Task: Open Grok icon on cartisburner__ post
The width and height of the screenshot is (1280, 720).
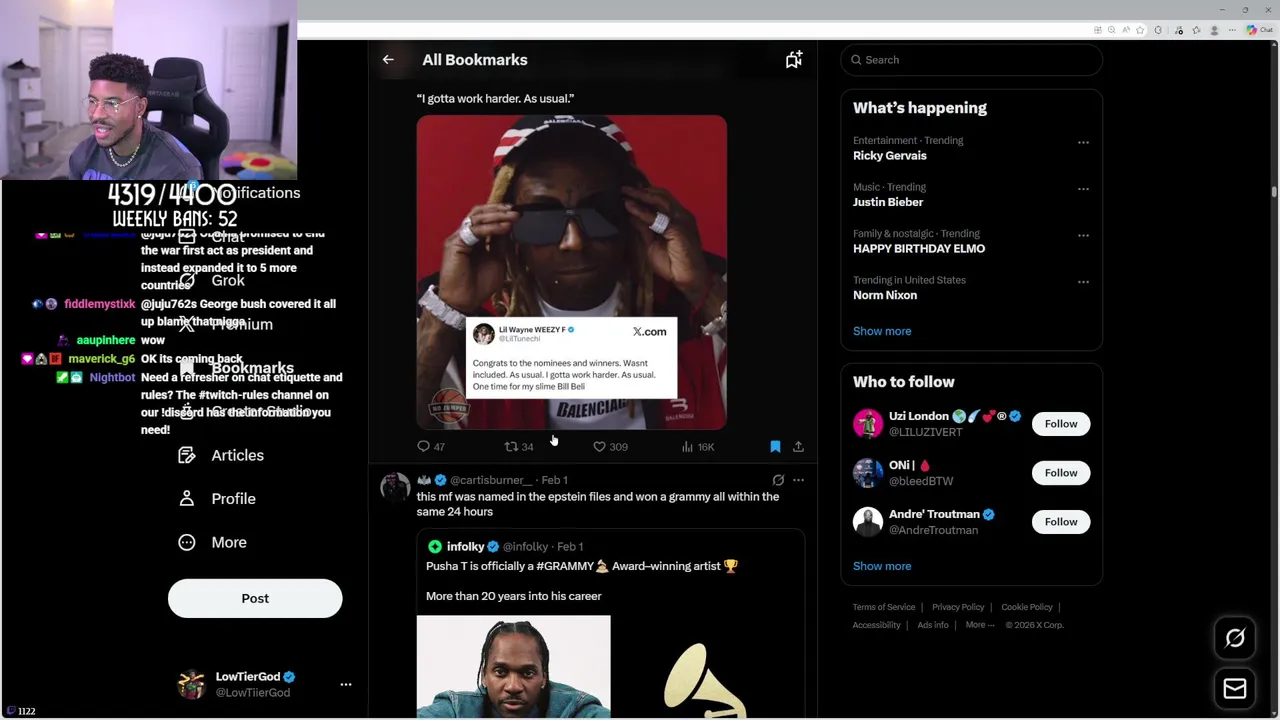Action: click(778, 480)
